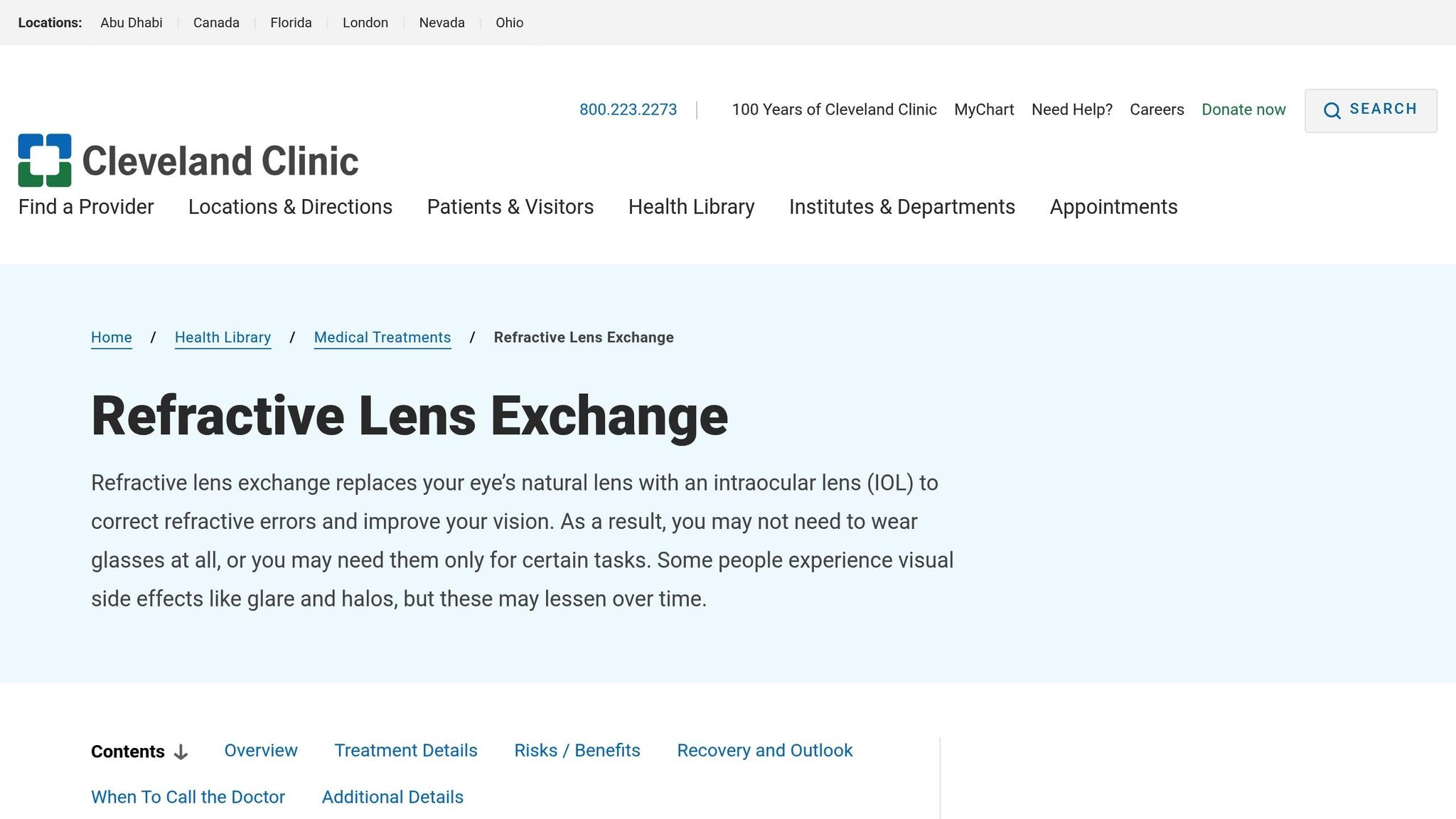Screen dimensions: 1456x819
Task: Go to Locations & Directions
Action: tap(290, 207)
